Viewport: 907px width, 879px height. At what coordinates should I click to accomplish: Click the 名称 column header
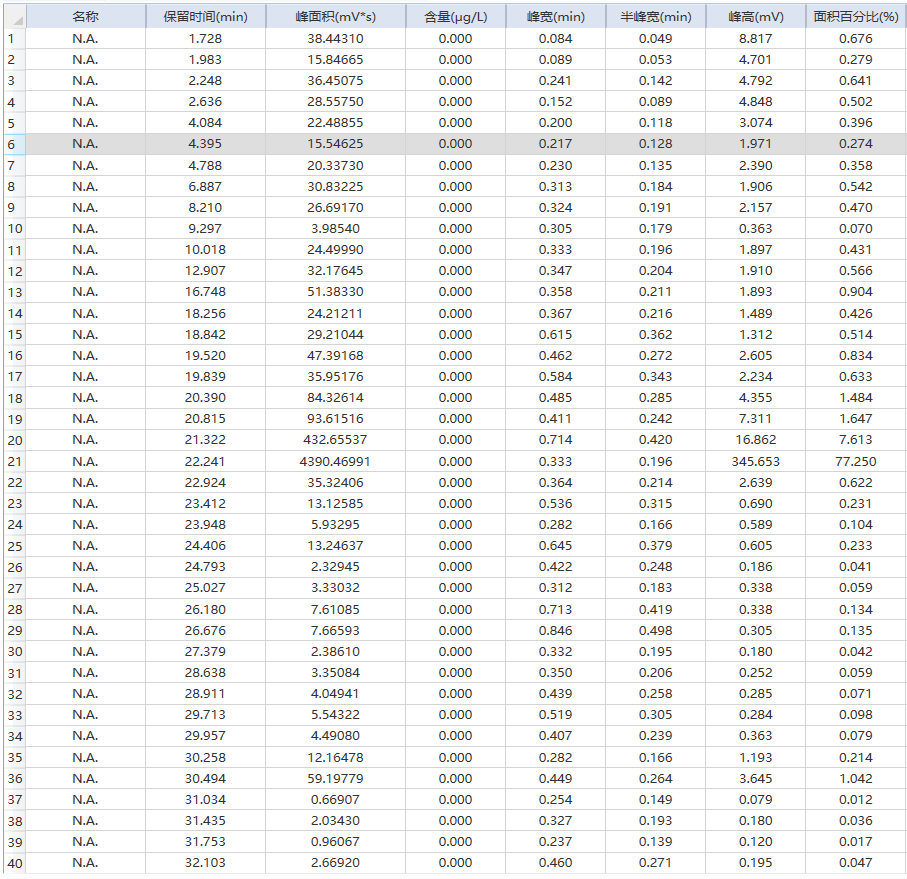click(x=85, y=17)
